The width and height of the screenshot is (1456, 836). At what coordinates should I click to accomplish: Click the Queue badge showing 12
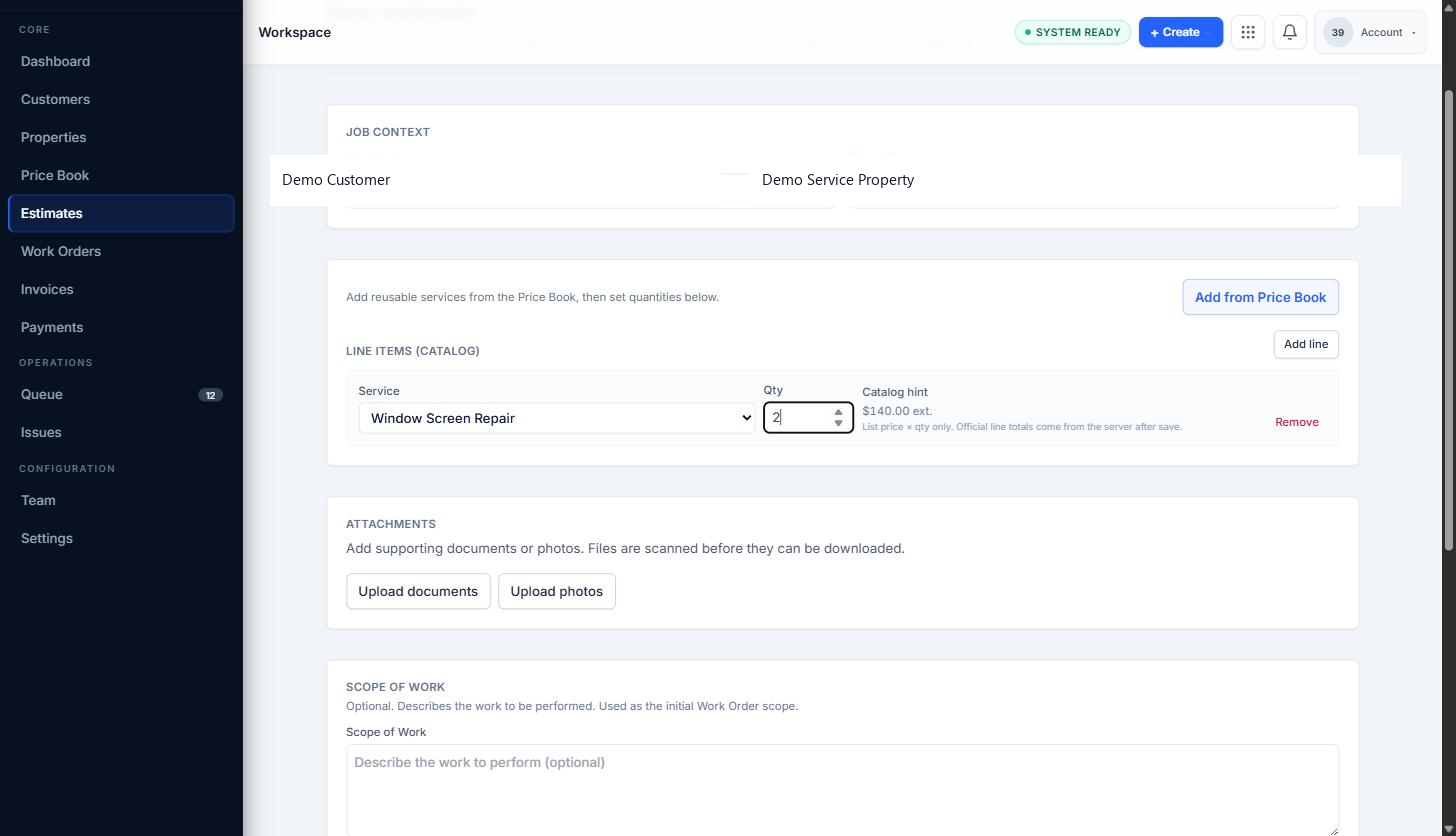click(210, 395)
